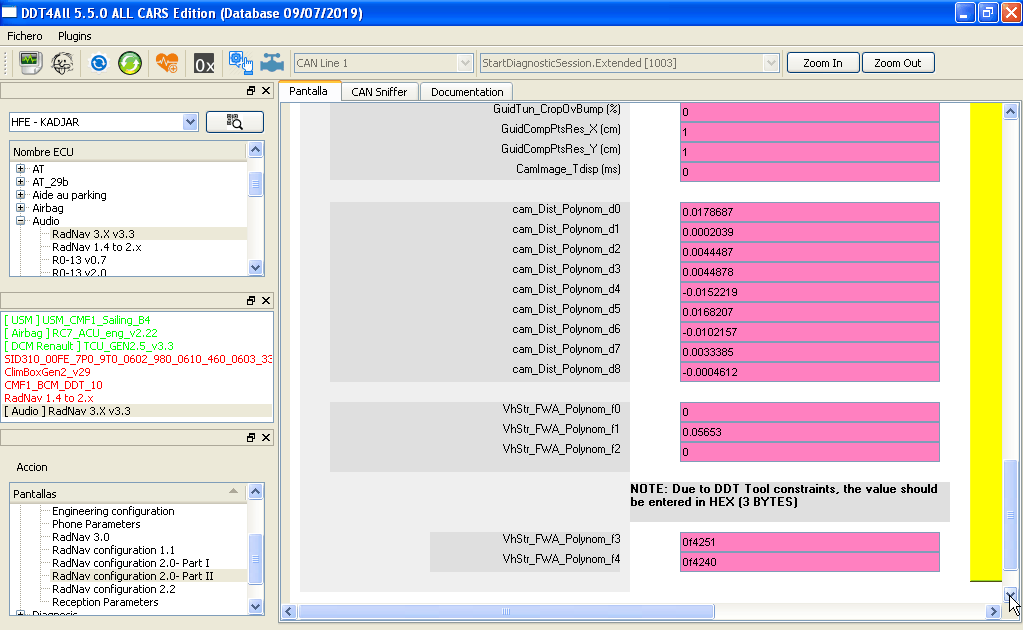Click the blue pipe valve icon
Screen dimensions: 1023x630
click(x=272, y=63)
